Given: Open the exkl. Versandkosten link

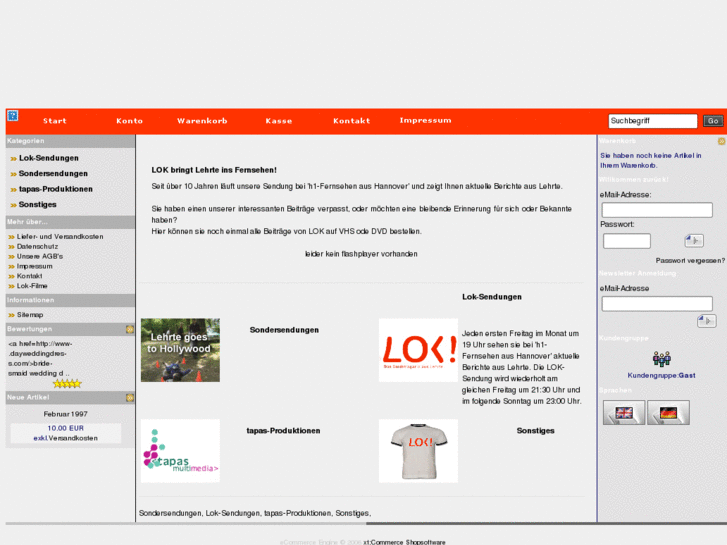Looking at the screenshot, I should pyautogui.click(x=65, y=438).
